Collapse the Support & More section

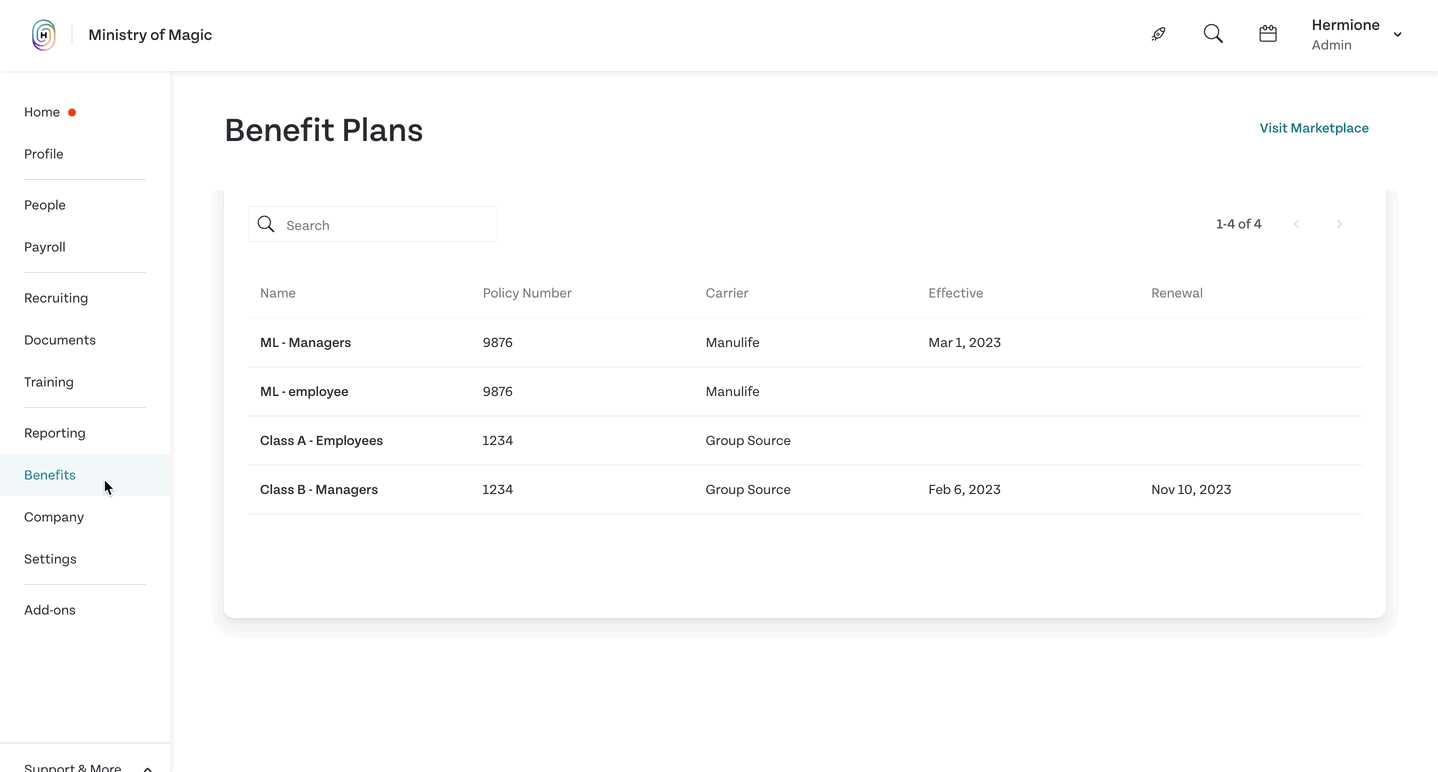coord(146,766)
